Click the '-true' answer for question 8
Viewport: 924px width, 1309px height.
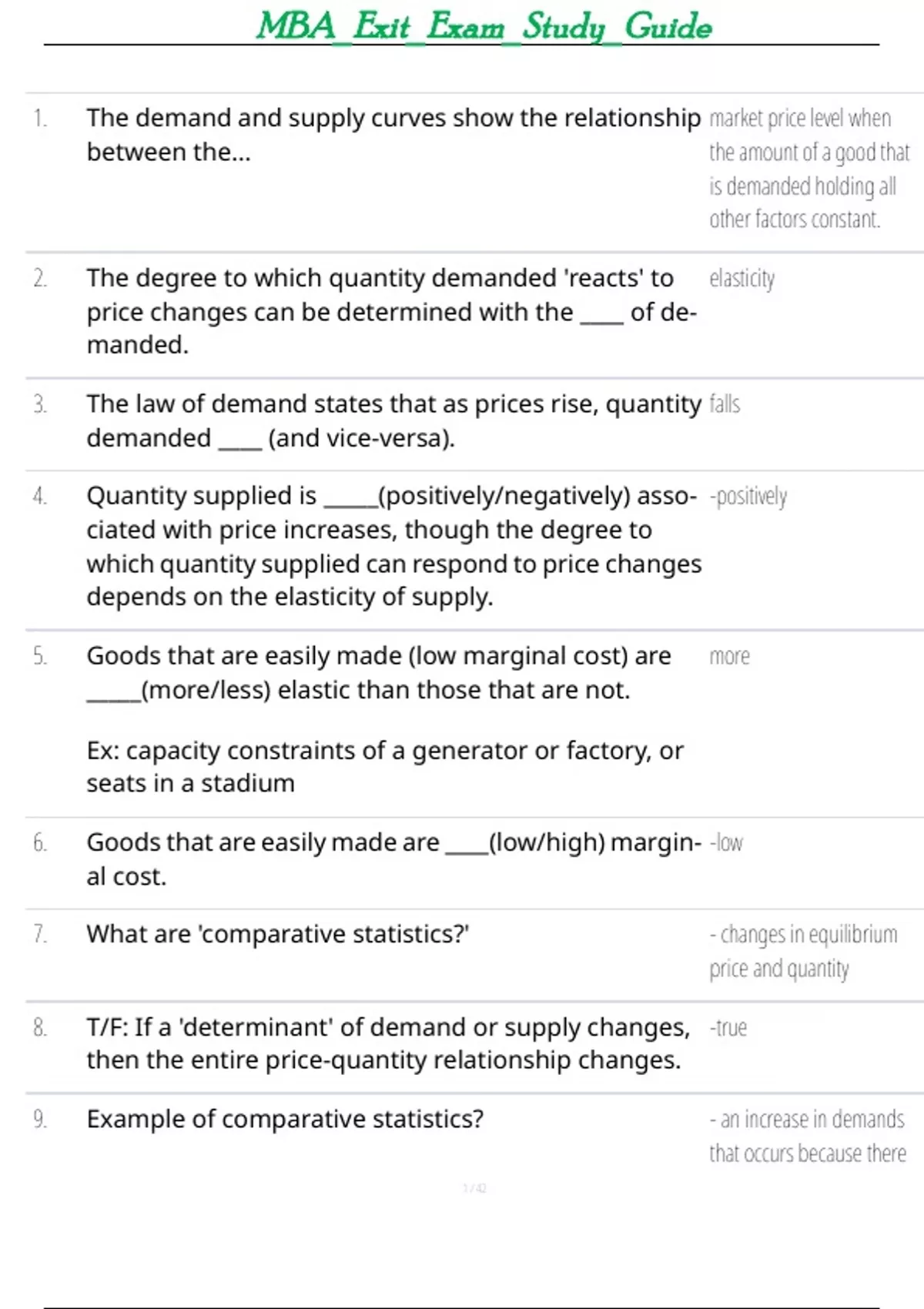pyautogui.click(x=728, y=1028)
